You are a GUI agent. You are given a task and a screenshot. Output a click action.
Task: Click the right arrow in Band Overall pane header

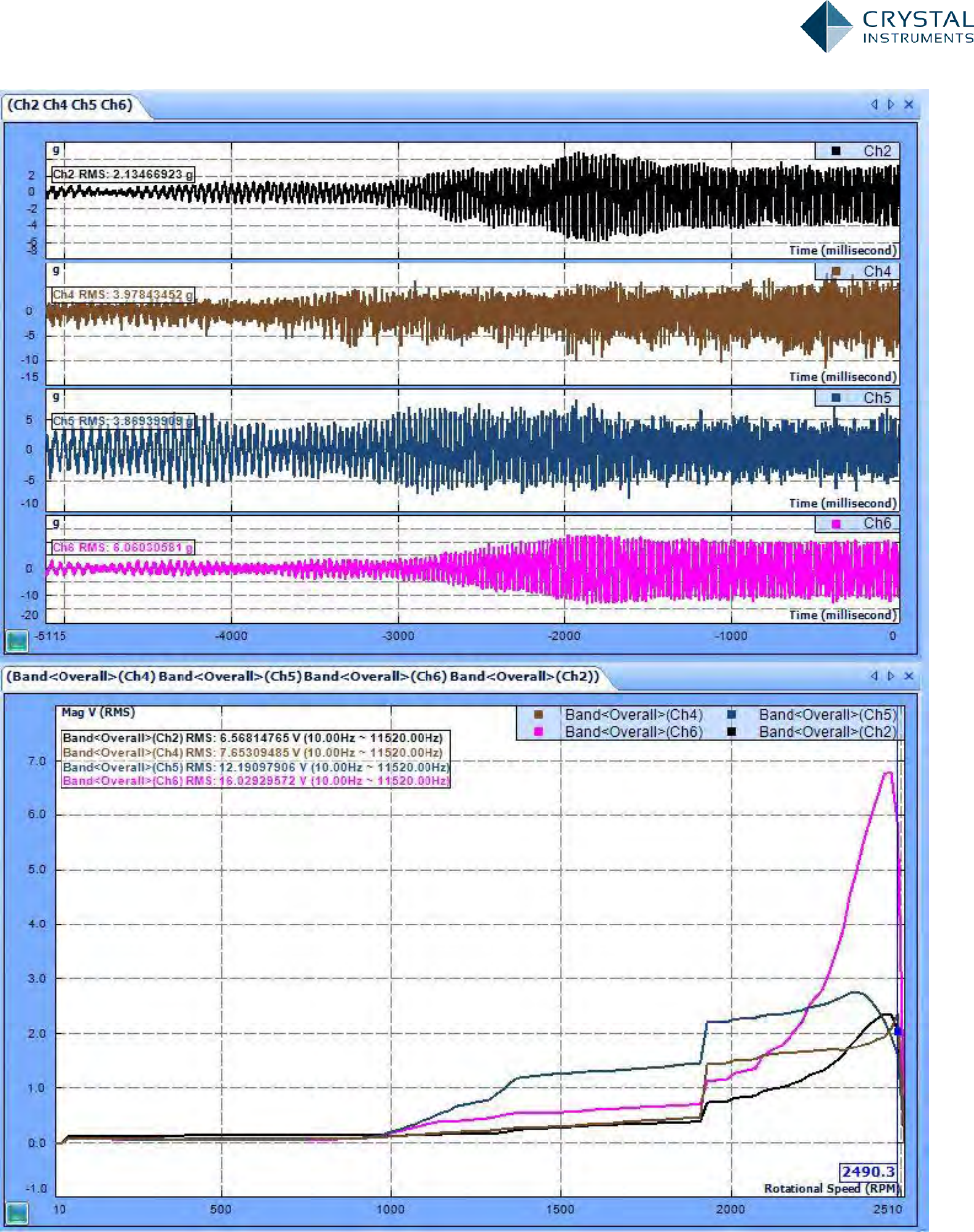(891, 676)
